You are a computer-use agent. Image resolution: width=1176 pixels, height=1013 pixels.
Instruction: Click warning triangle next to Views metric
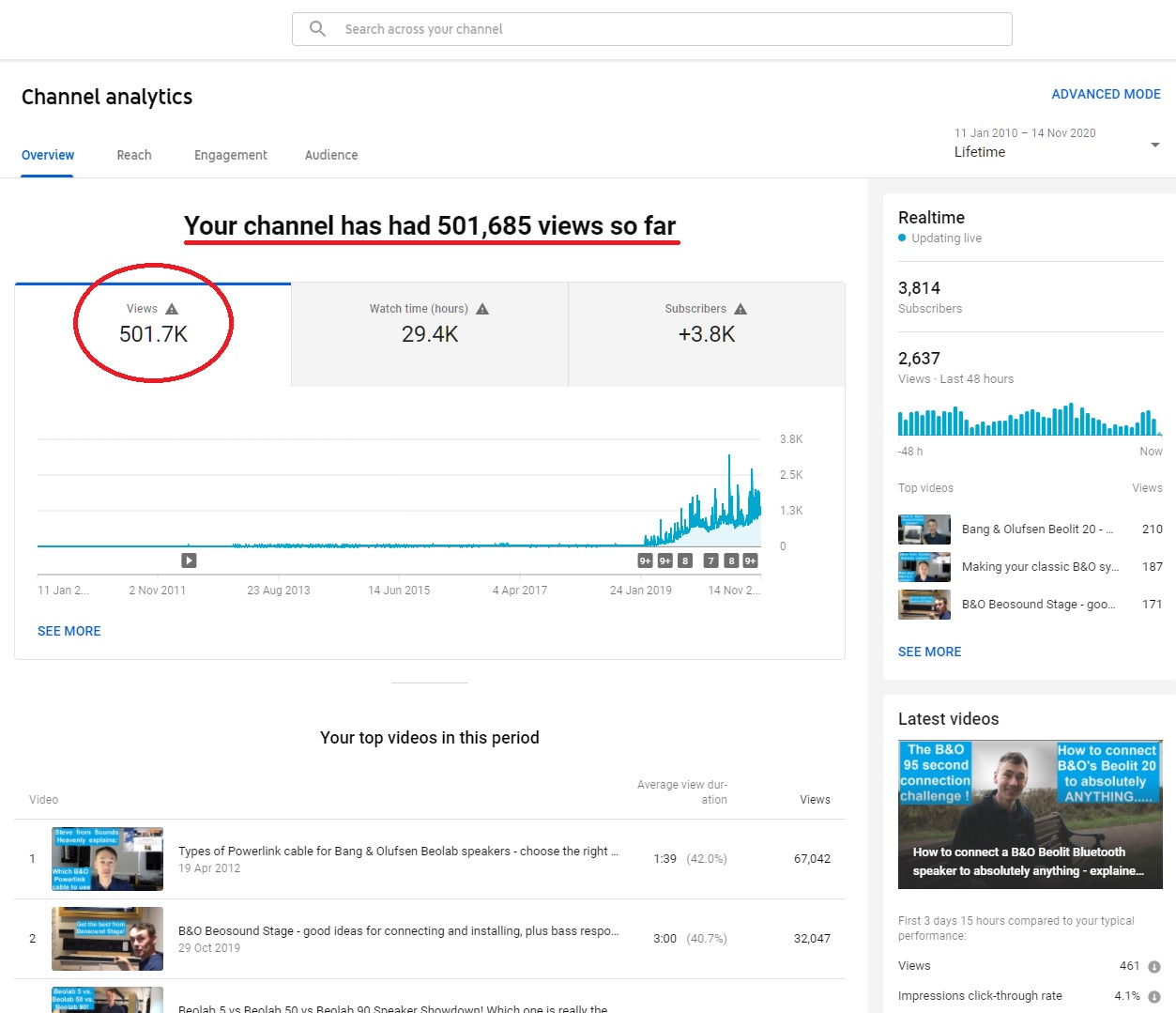click(x=172, y=309)
